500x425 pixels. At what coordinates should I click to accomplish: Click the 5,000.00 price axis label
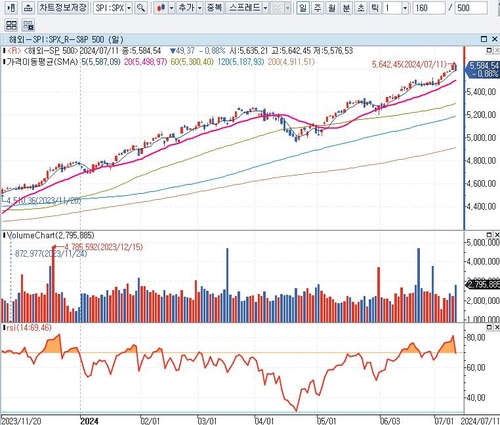point(481,138)
